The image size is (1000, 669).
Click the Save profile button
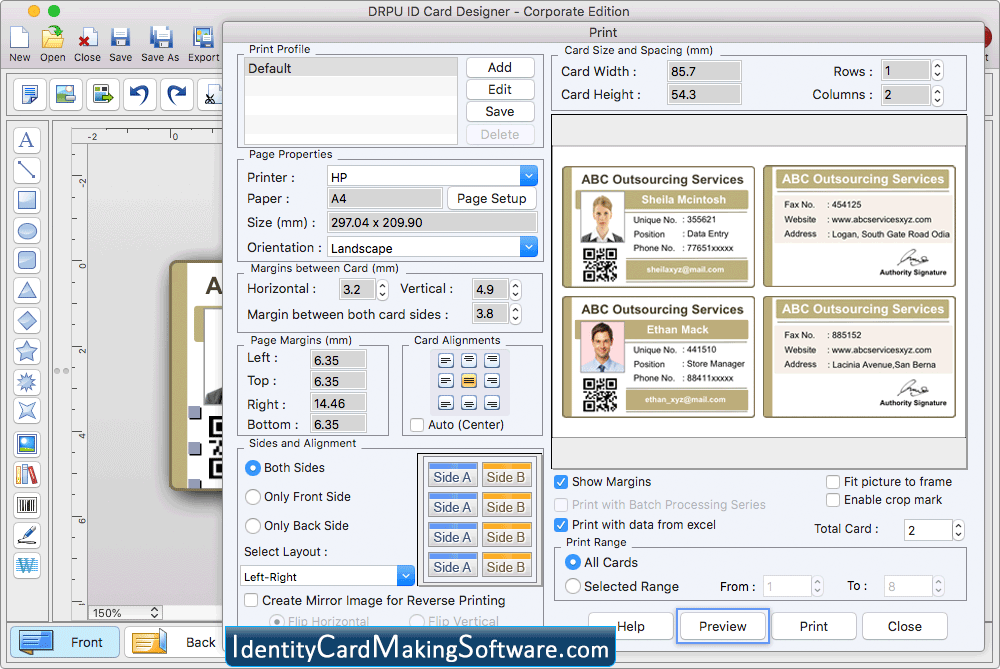[500, 112]
